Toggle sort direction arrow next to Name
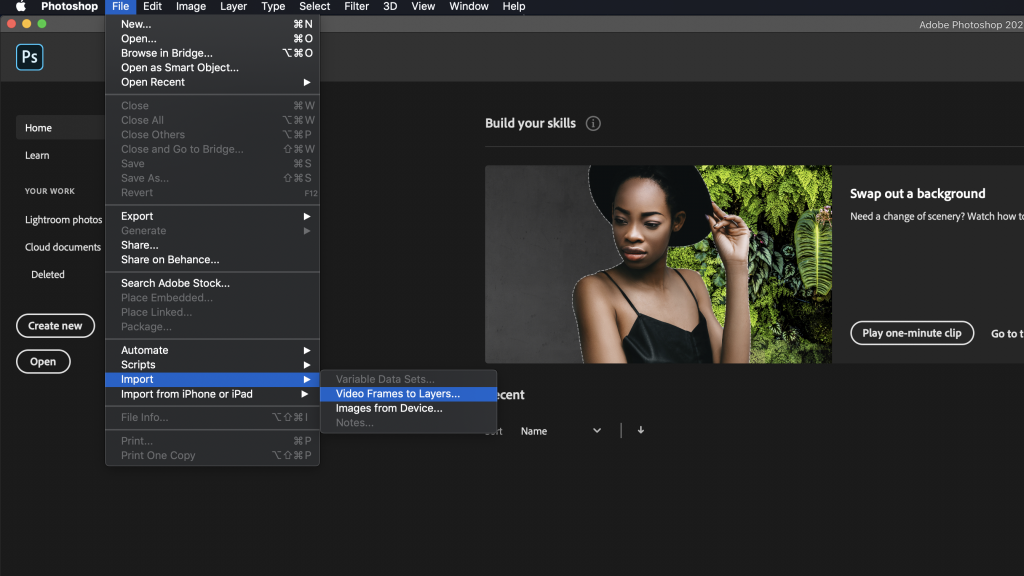 click(x=641, y=430)
